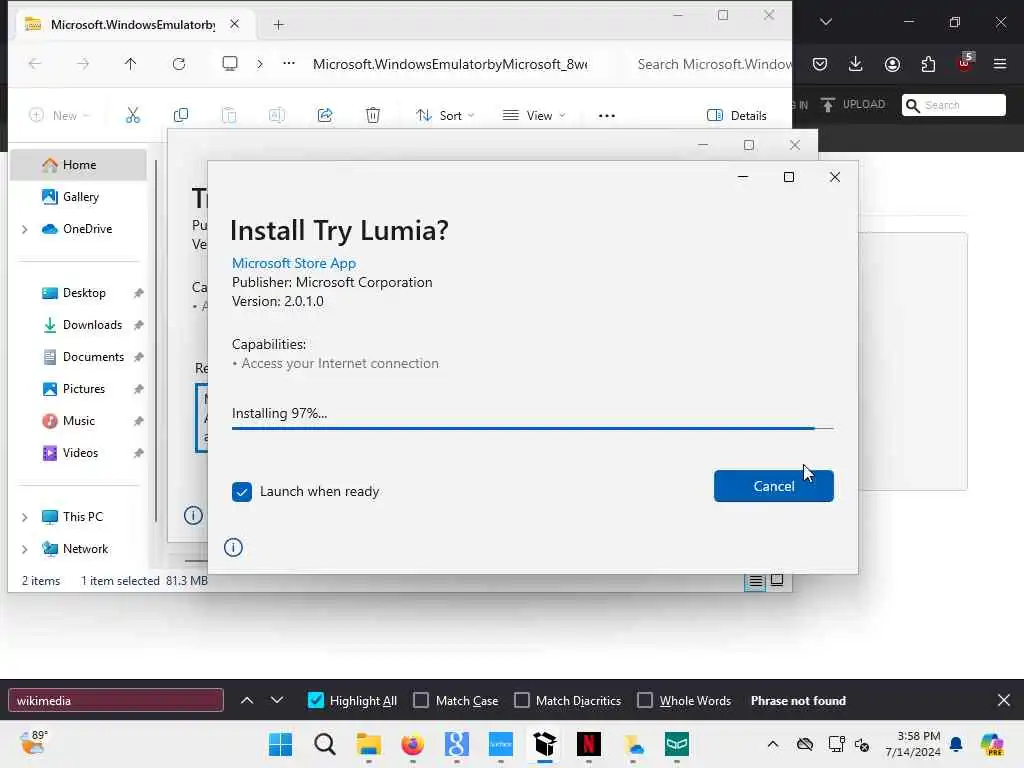Click the web page Search field
The width and height of the screenshot is (1024, 768).
coord(953,105)
